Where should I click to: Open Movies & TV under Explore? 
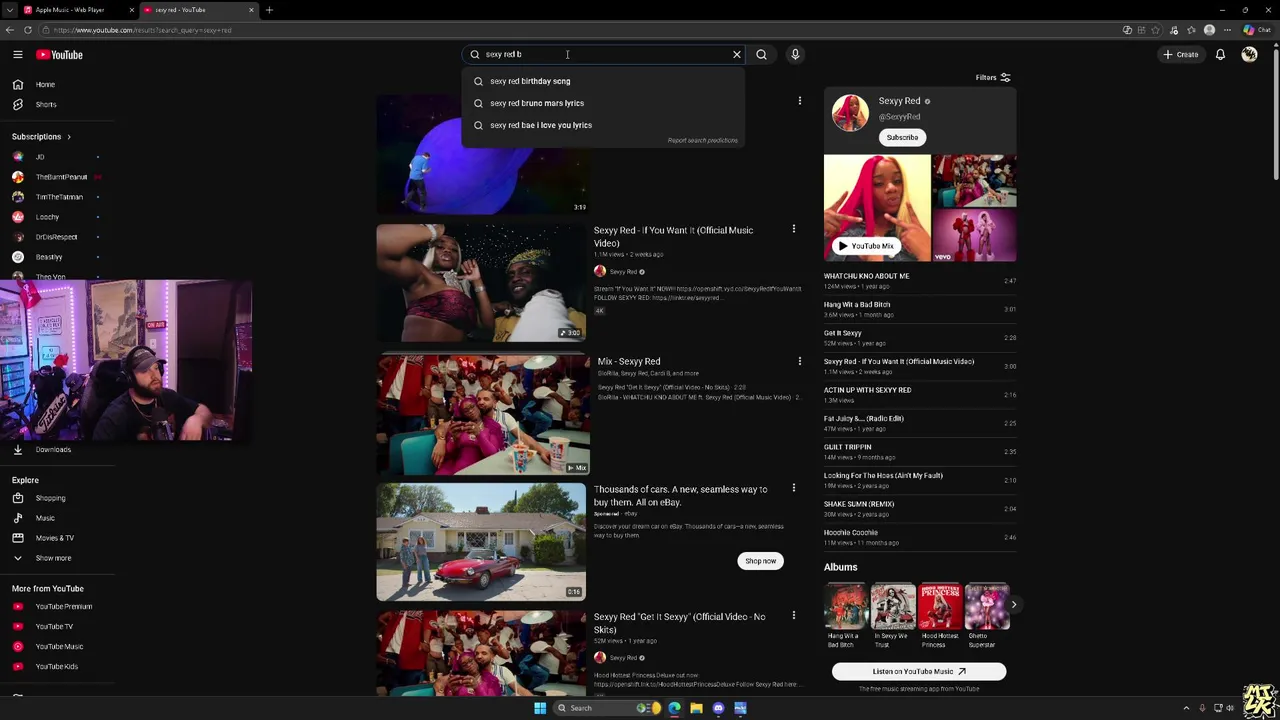tap(54, 538)
